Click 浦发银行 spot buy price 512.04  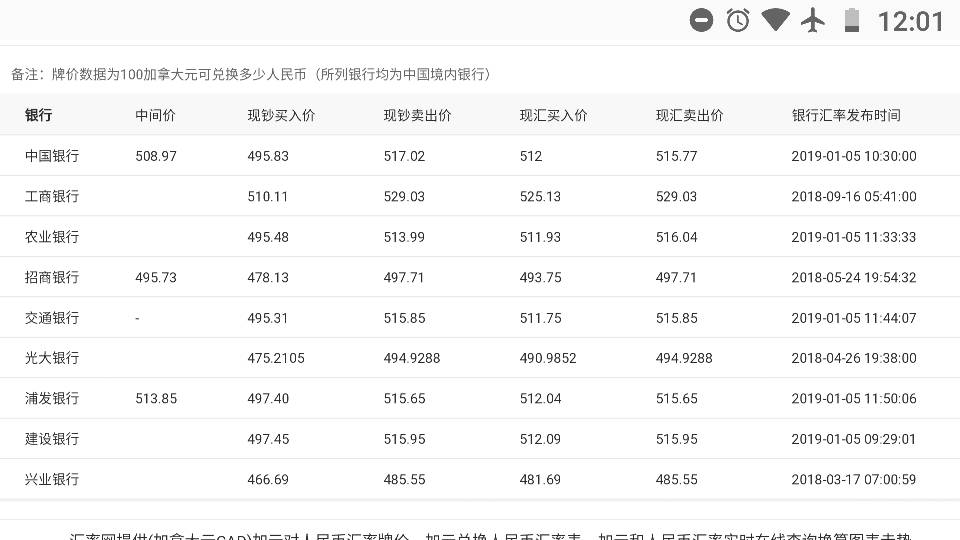(541, 399)
